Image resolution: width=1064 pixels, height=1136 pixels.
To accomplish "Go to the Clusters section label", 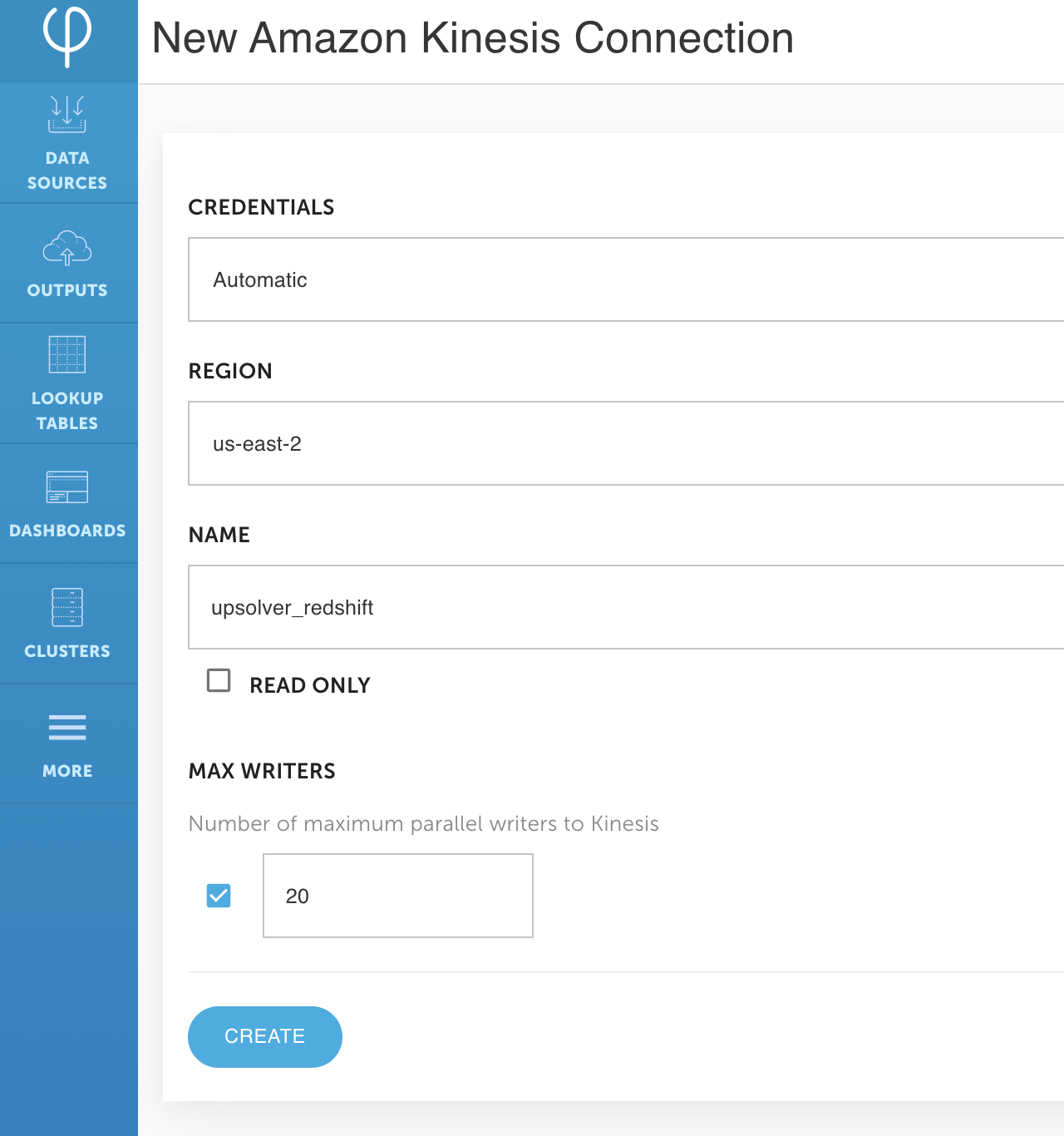I will coord(67,651).
